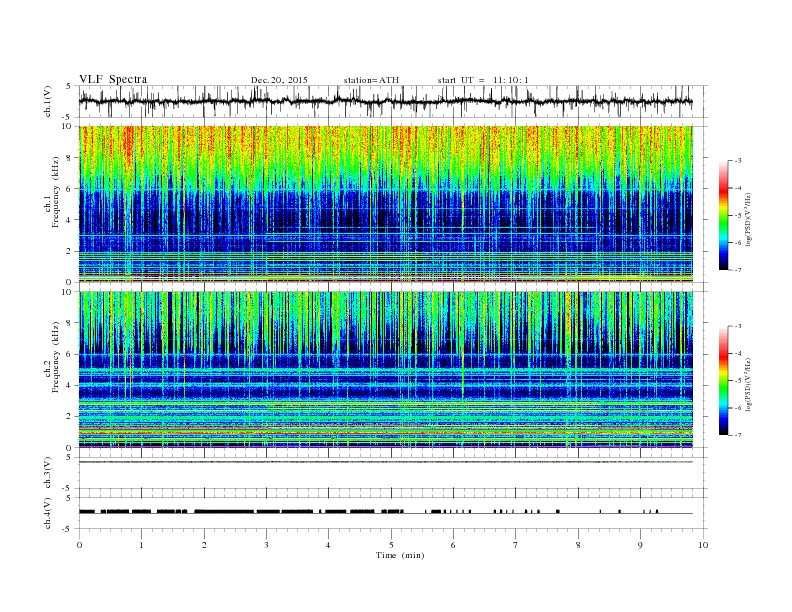Viewport: 792px width, 612px height.
Task: Click the ch.1 frequency tick label "2"
Action: [70, 251]
